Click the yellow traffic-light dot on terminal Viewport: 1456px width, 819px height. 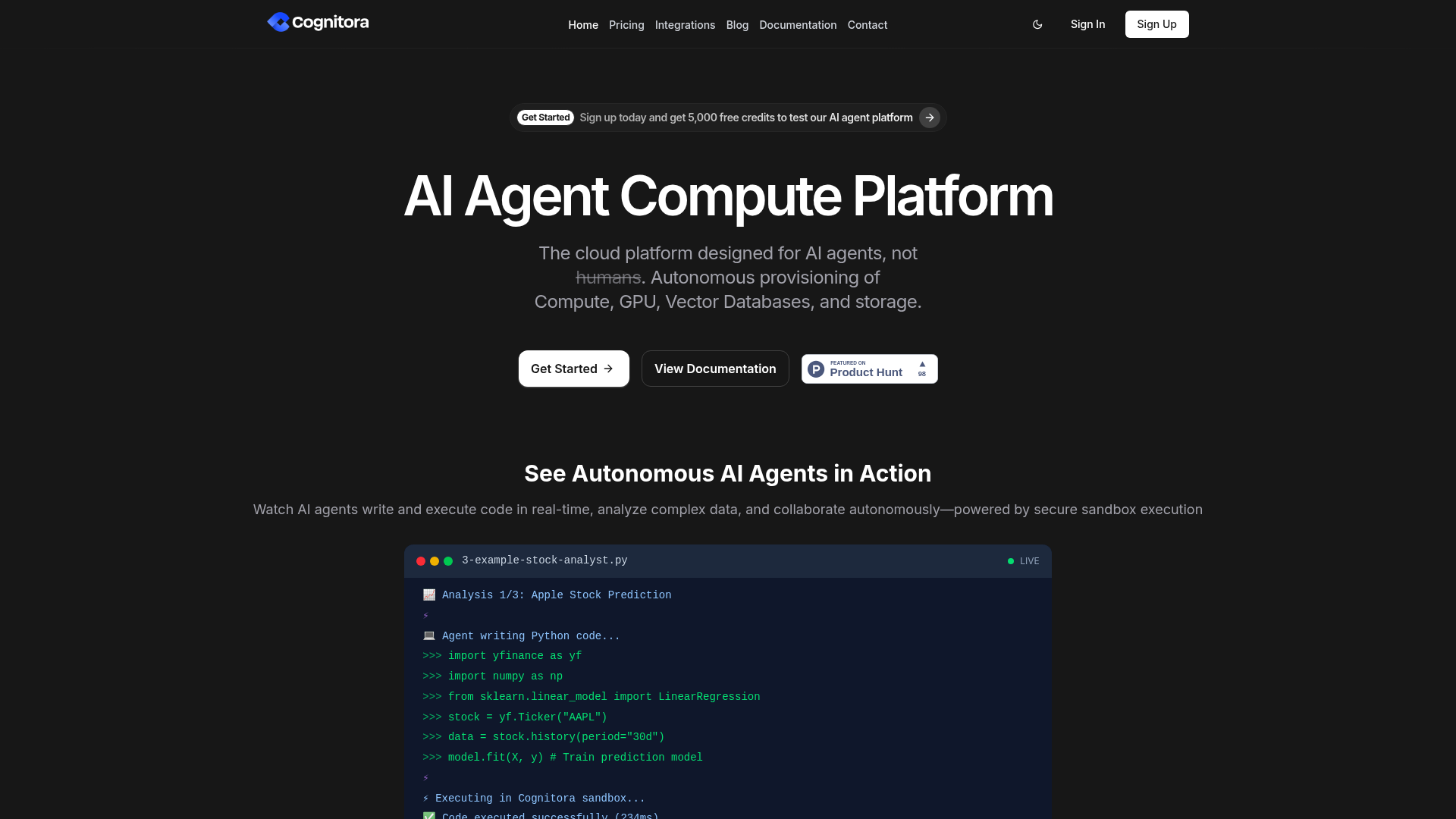(x=435, y=561)
